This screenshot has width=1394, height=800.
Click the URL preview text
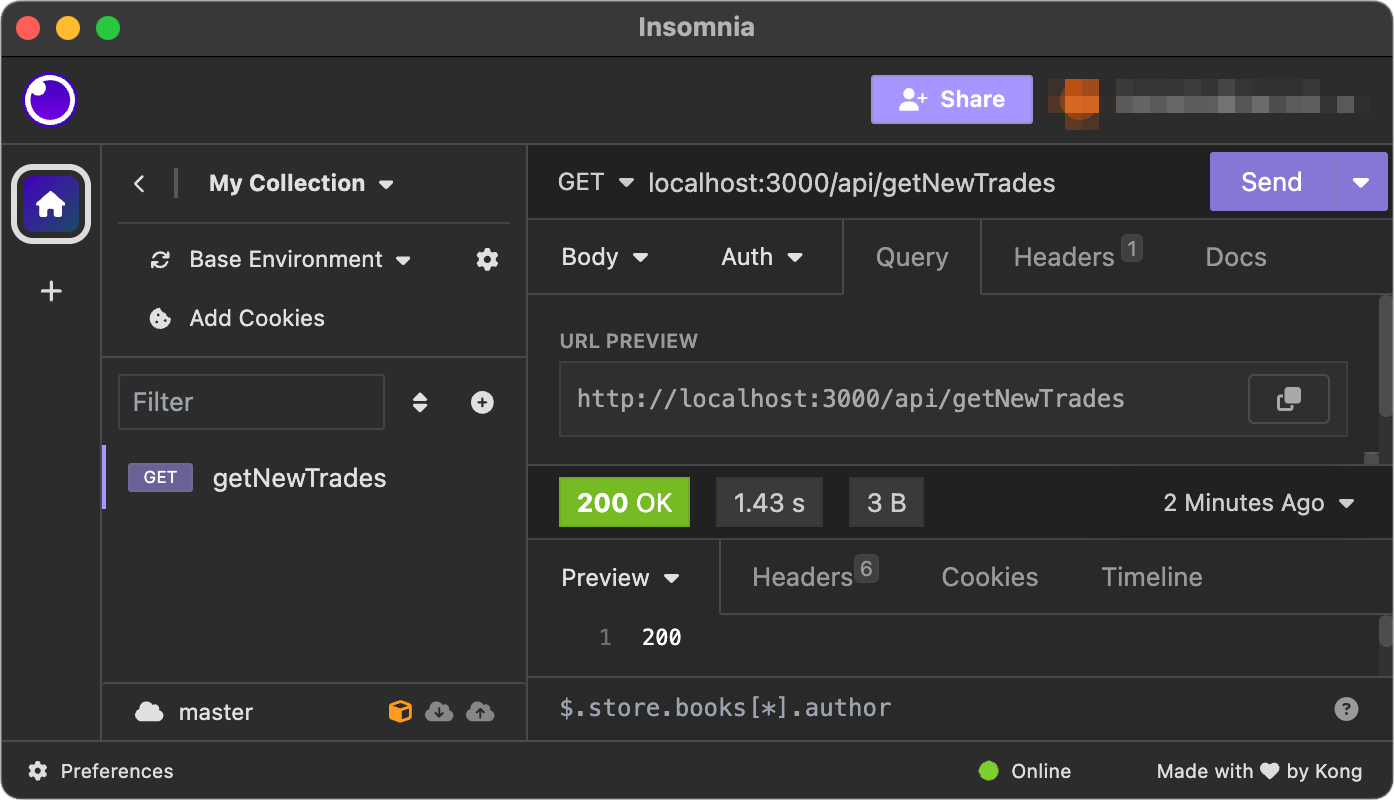[x=851, y=399]
